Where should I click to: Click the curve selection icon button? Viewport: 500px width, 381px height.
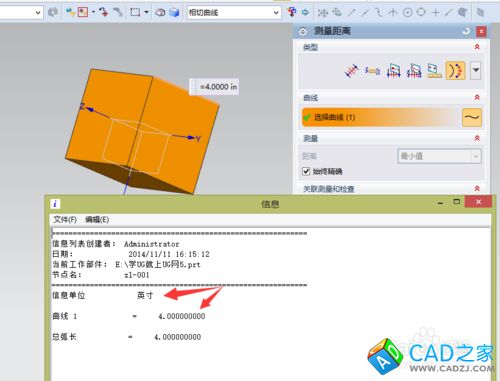click(x=472, y=117)
